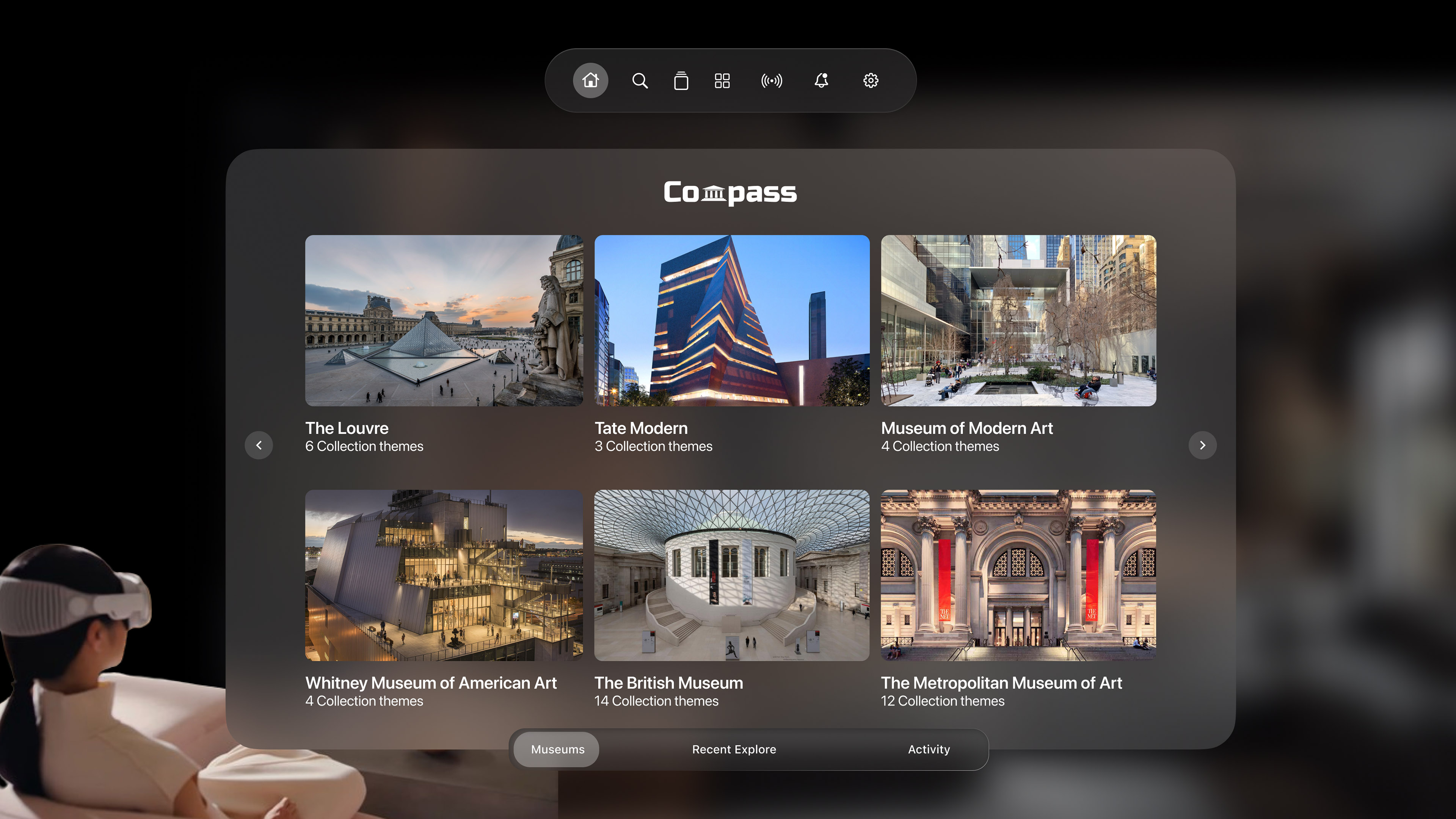This screenshot has width=1456, height=819.
Task: Open the Tate Modern thumbnail image
Action: (x=732, y=320)
